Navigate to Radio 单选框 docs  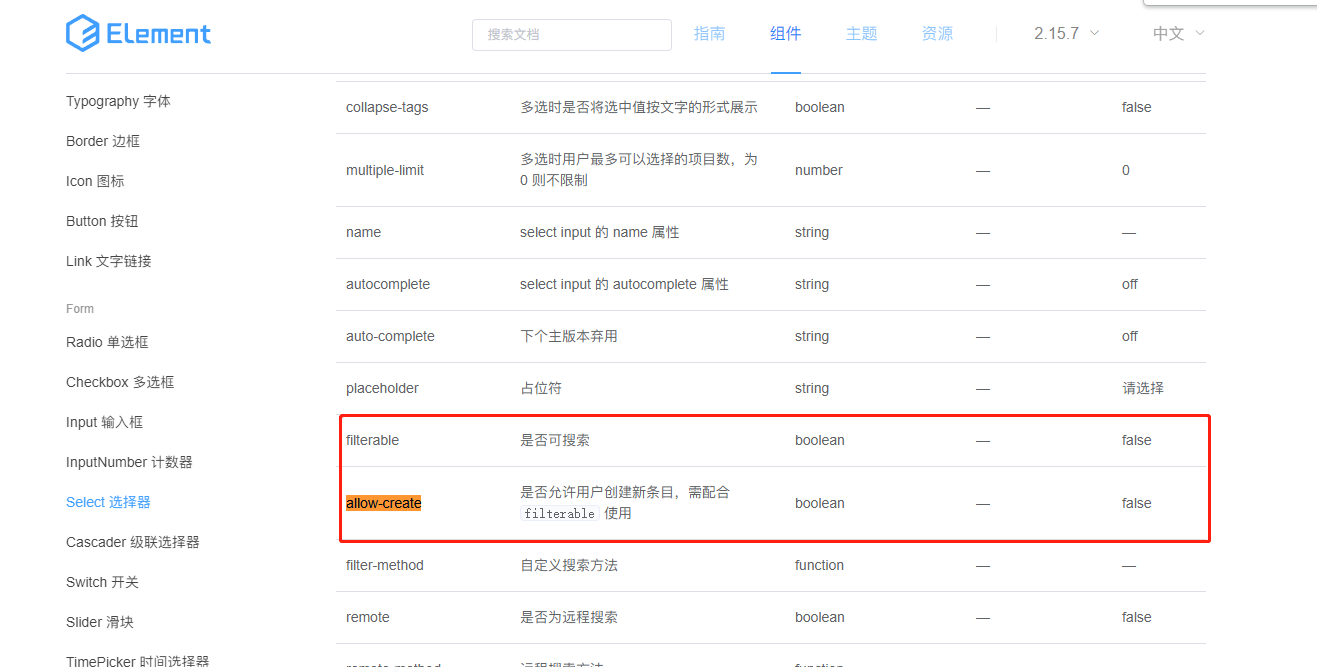107,341
